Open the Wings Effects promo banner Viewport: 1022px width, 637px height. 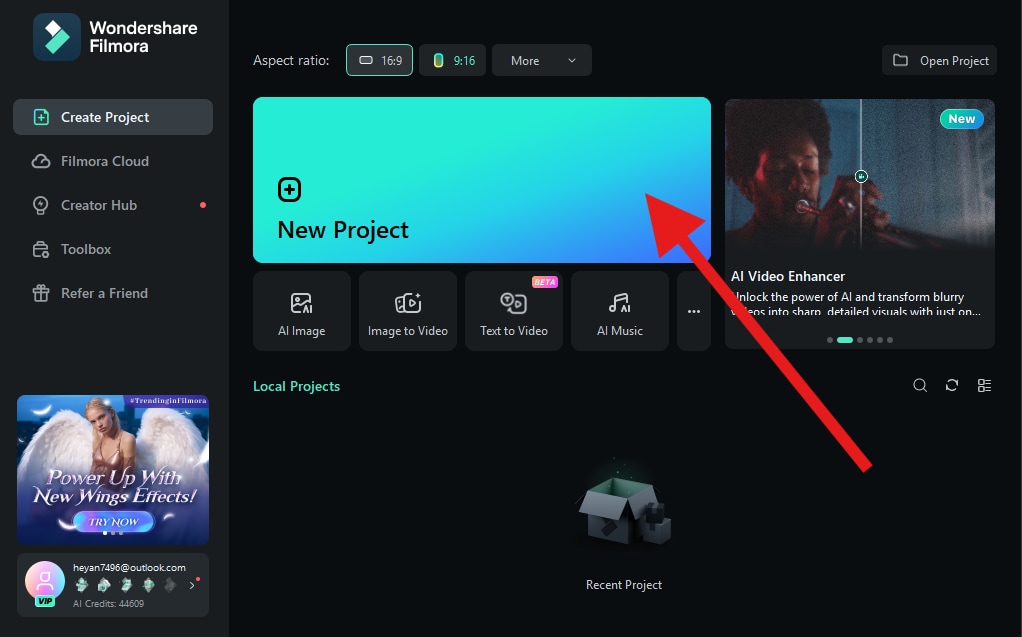point(113,469)
